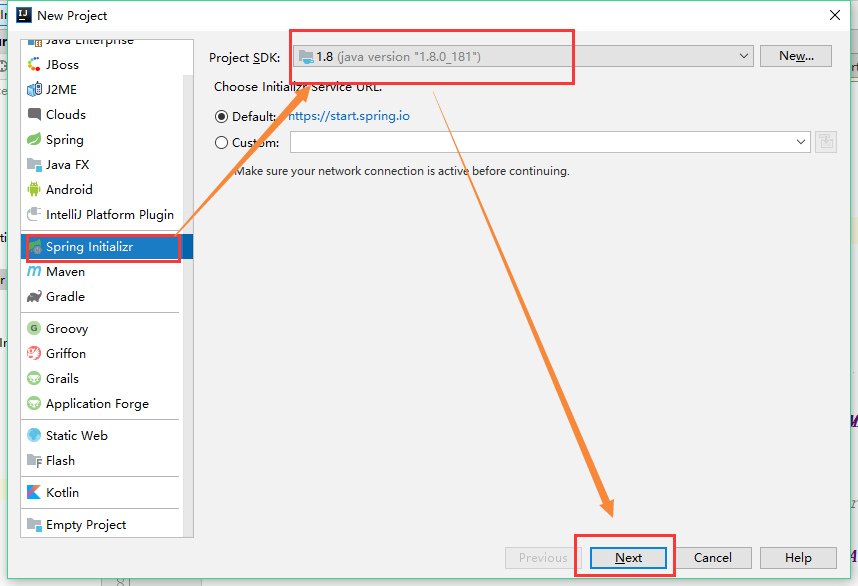858x586 pixels.
Task: Click the IntelliJ logo in title bar
Action: [24, 15]
